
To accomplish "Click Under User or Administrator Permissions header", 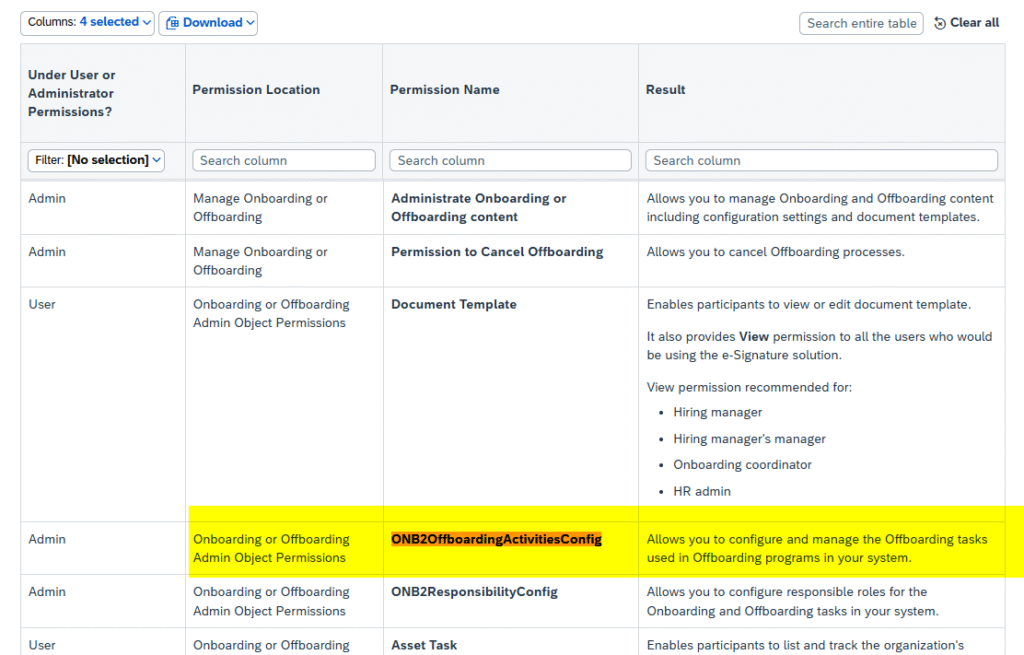I will click(x=72, y=93).
